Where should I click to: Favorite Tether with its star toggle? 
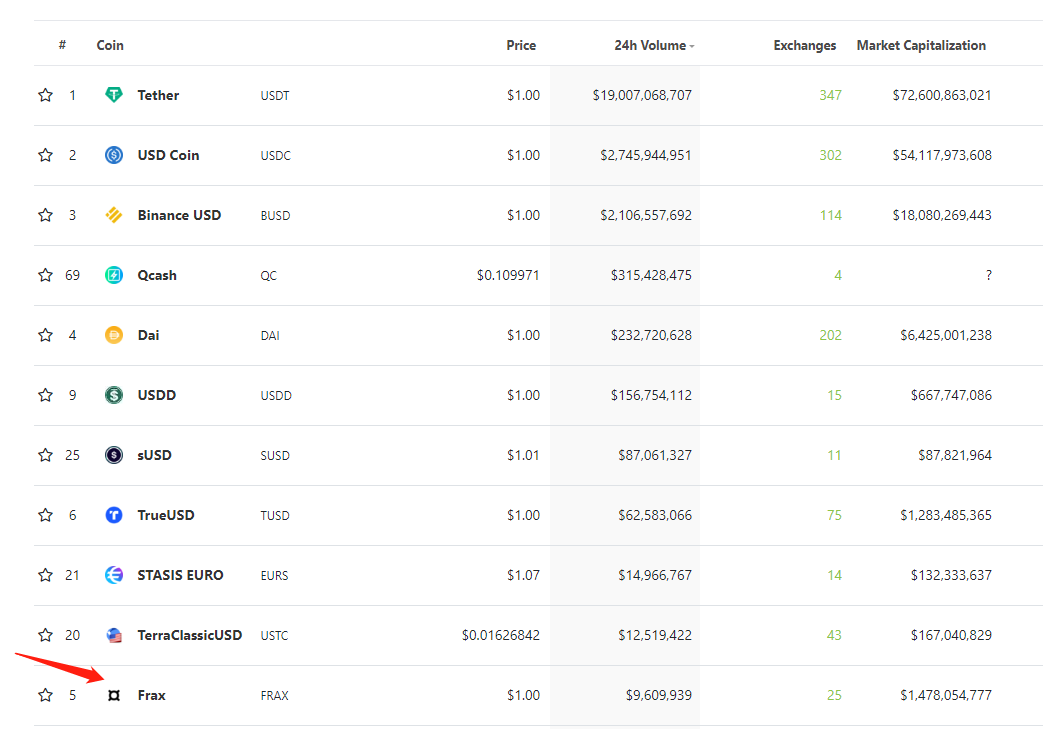coord(45,95)
